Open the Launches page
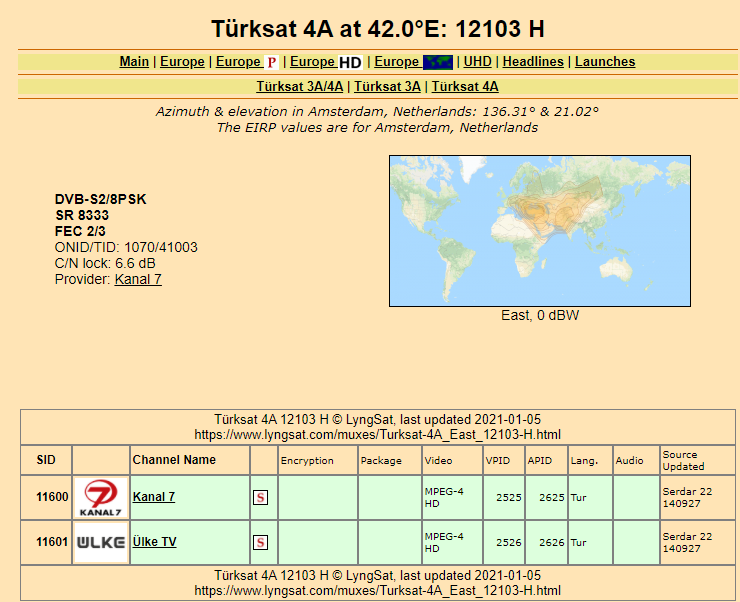The height and width of the screenshot is (602, 740). click(x=605, y=62)
